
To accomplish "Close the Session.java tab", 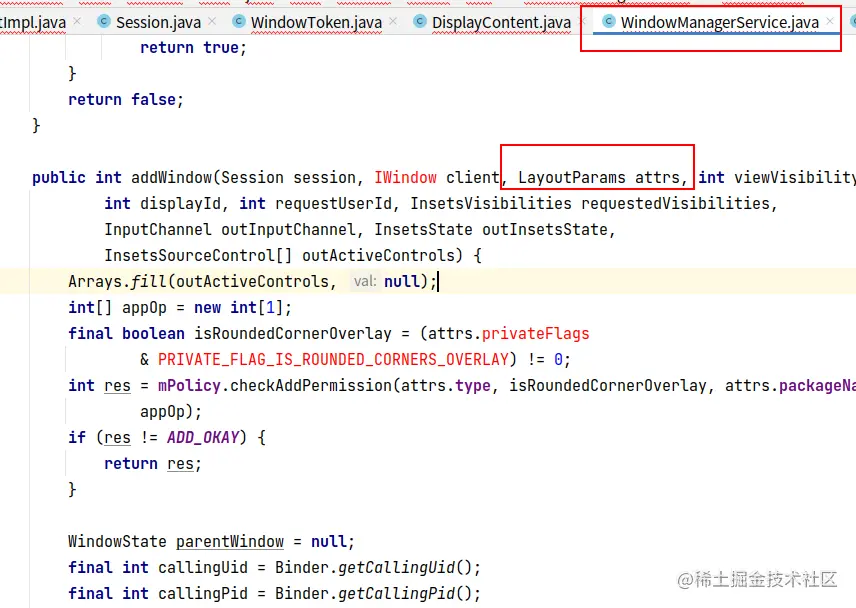I will click(212, 21).
